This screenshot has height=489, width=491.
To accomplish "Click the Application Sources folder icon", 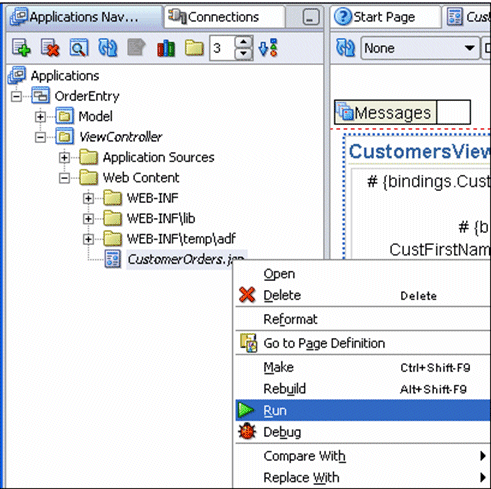I will (x=89, y=157).
